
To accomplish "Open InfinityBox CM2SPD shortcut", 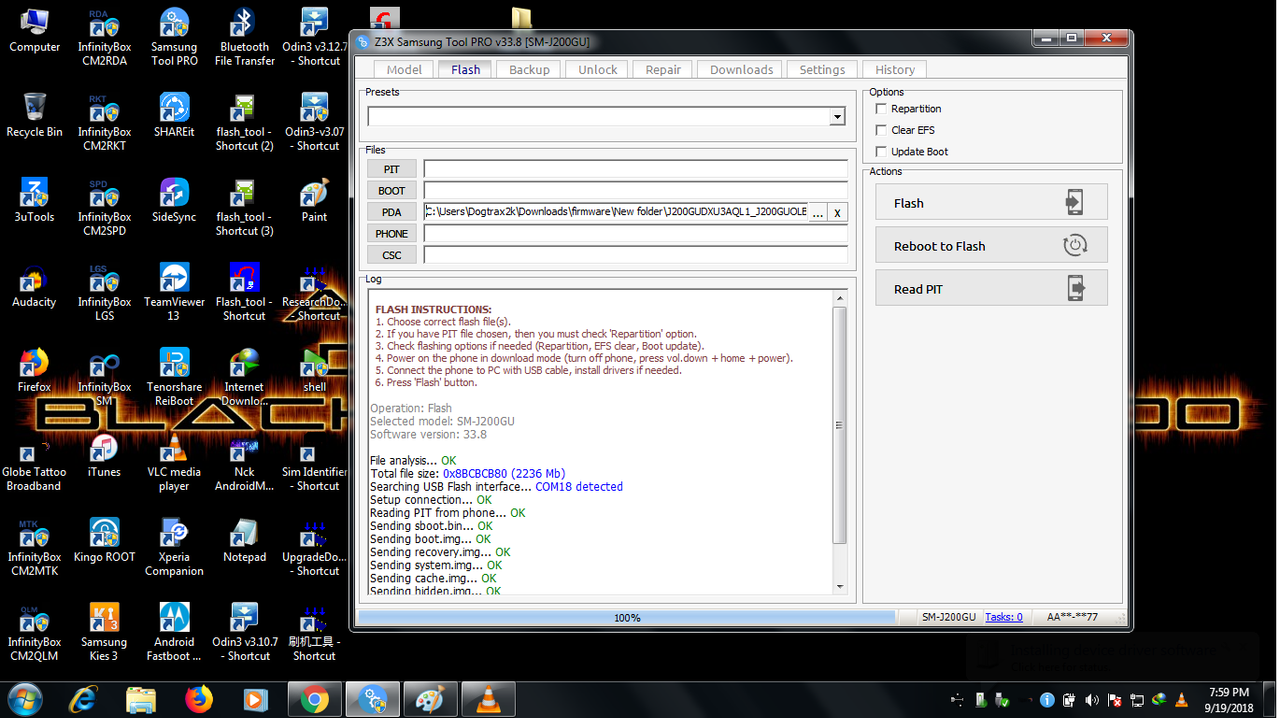I will (x=104, y=207).
